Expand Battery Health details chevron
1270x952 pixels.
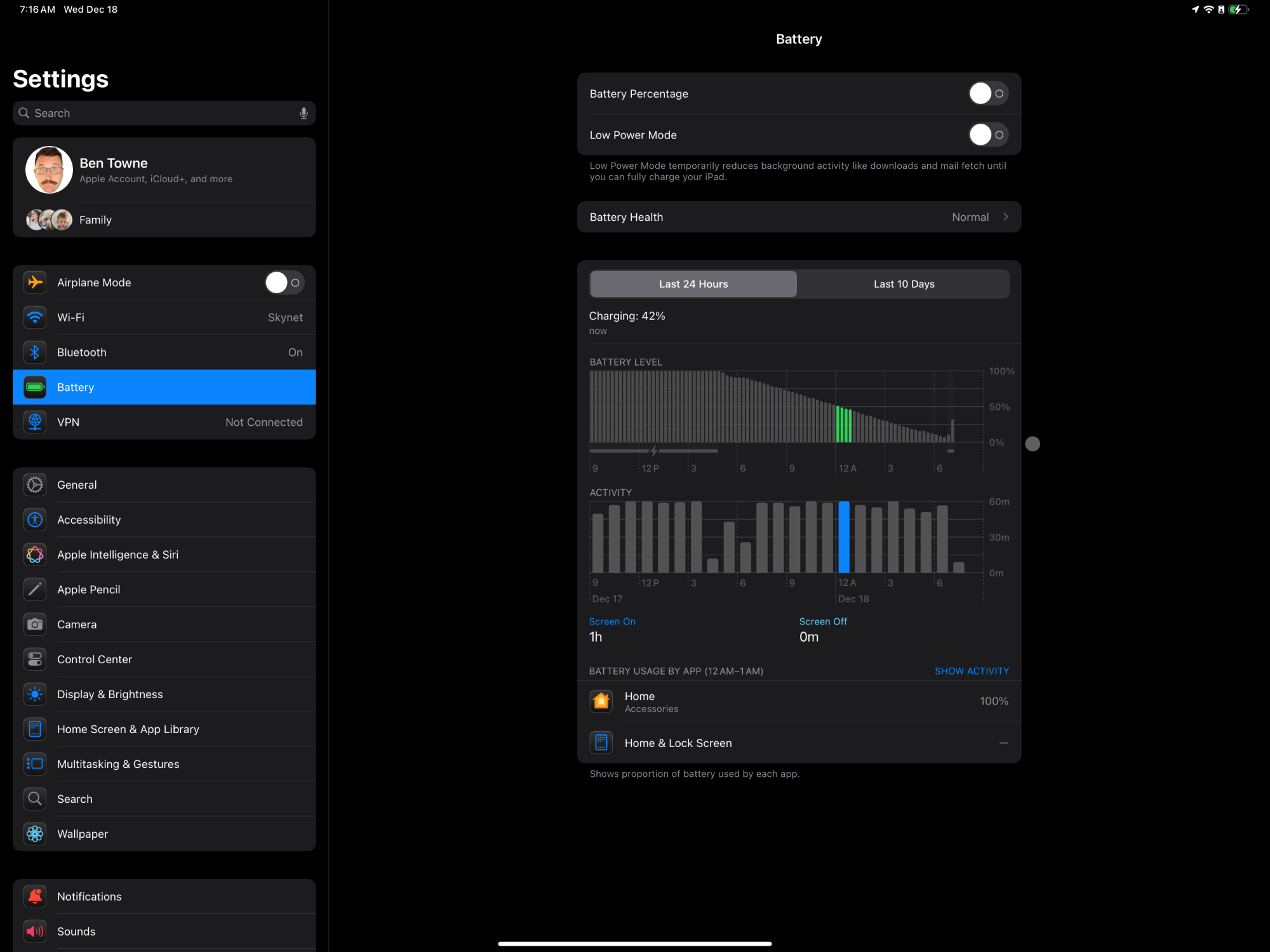pyautogui.click(x=1005, y=217)
